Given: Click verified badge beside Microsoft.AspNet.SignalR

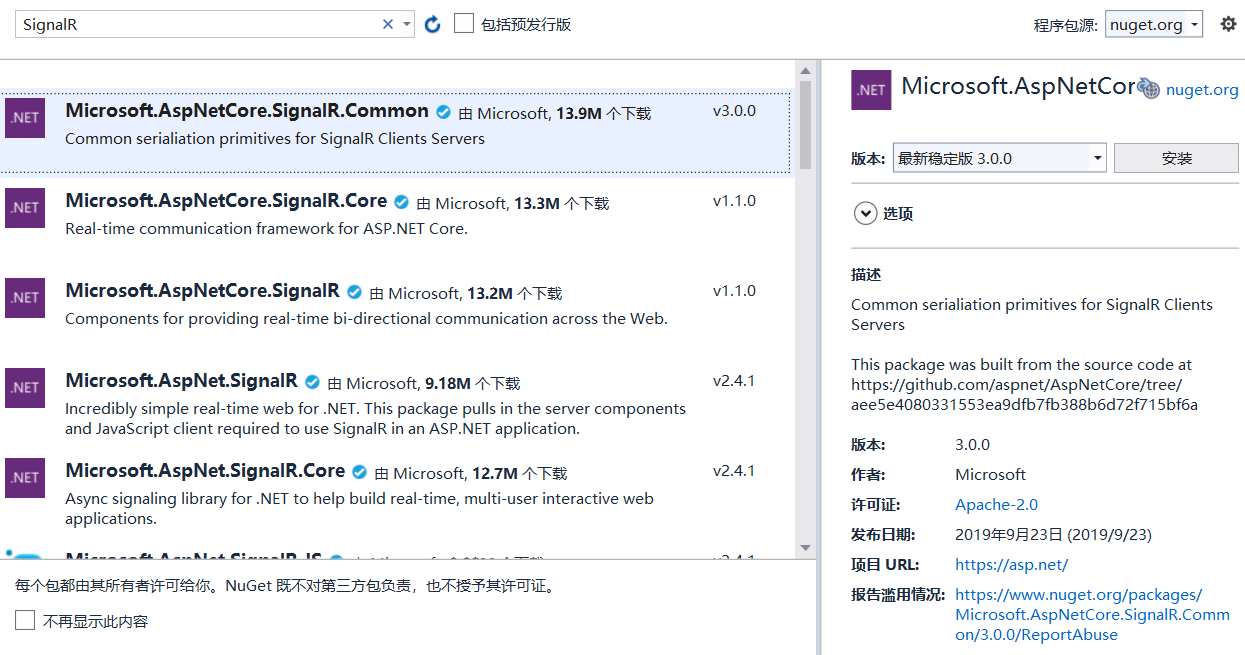Looking at the screenshot, I should (312, 382).
